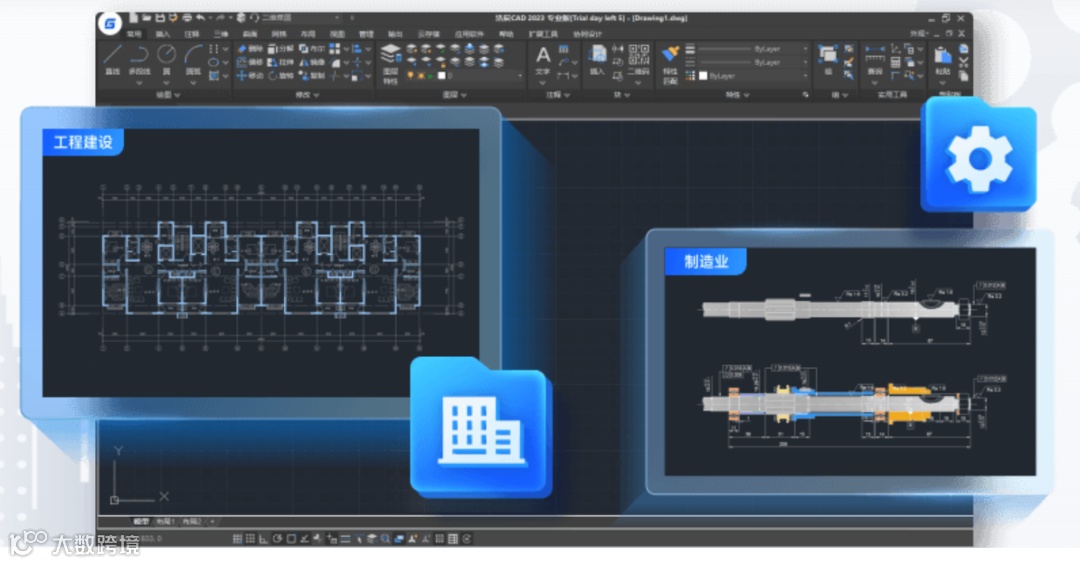1080x564 pixels.
Task: Click the Erase (删除) tool
Action: click(251, 49)
